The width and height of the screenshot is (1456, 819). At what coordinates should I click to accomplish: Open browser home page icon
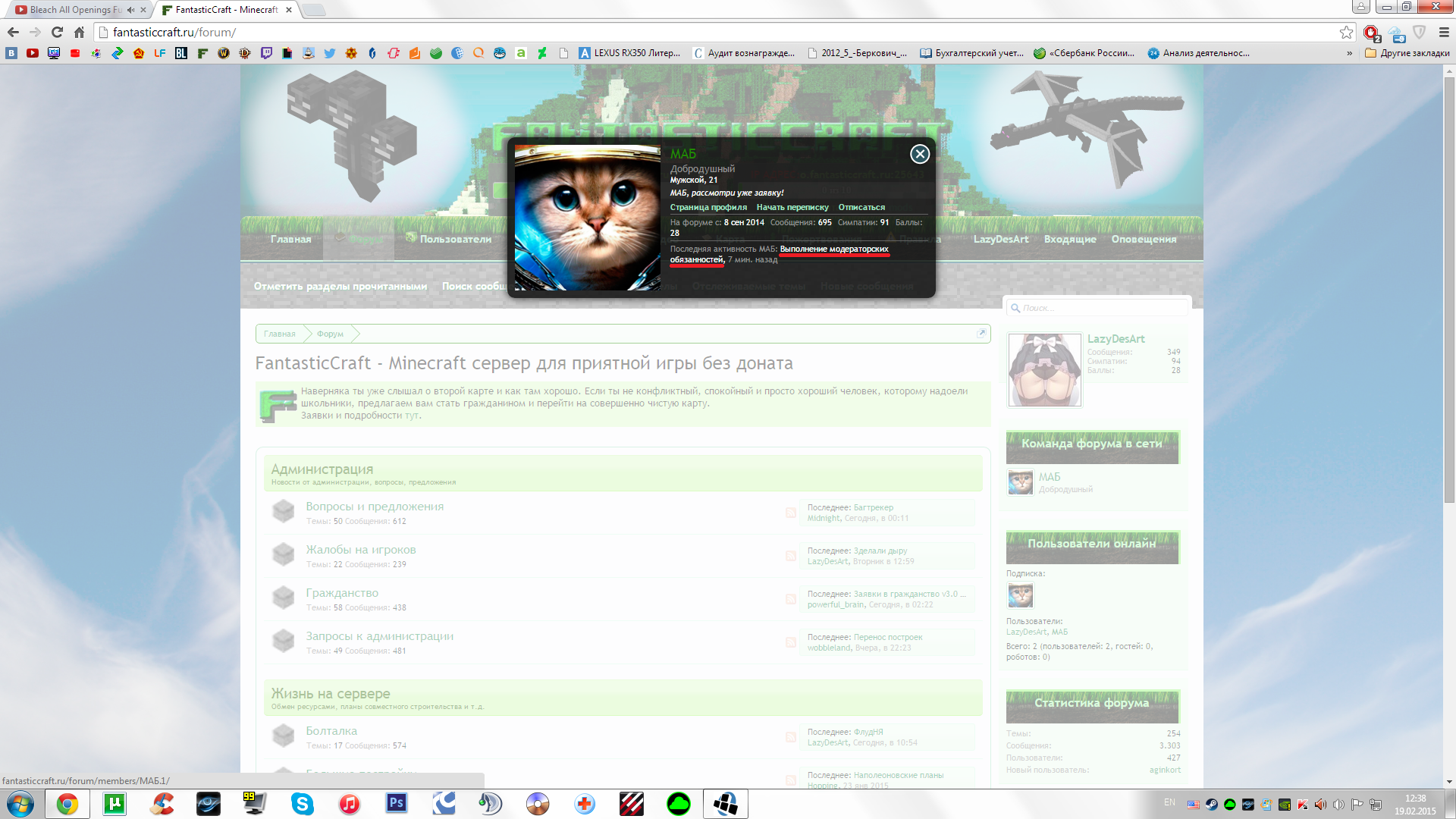pyautogui.click(x=79, y=32)
